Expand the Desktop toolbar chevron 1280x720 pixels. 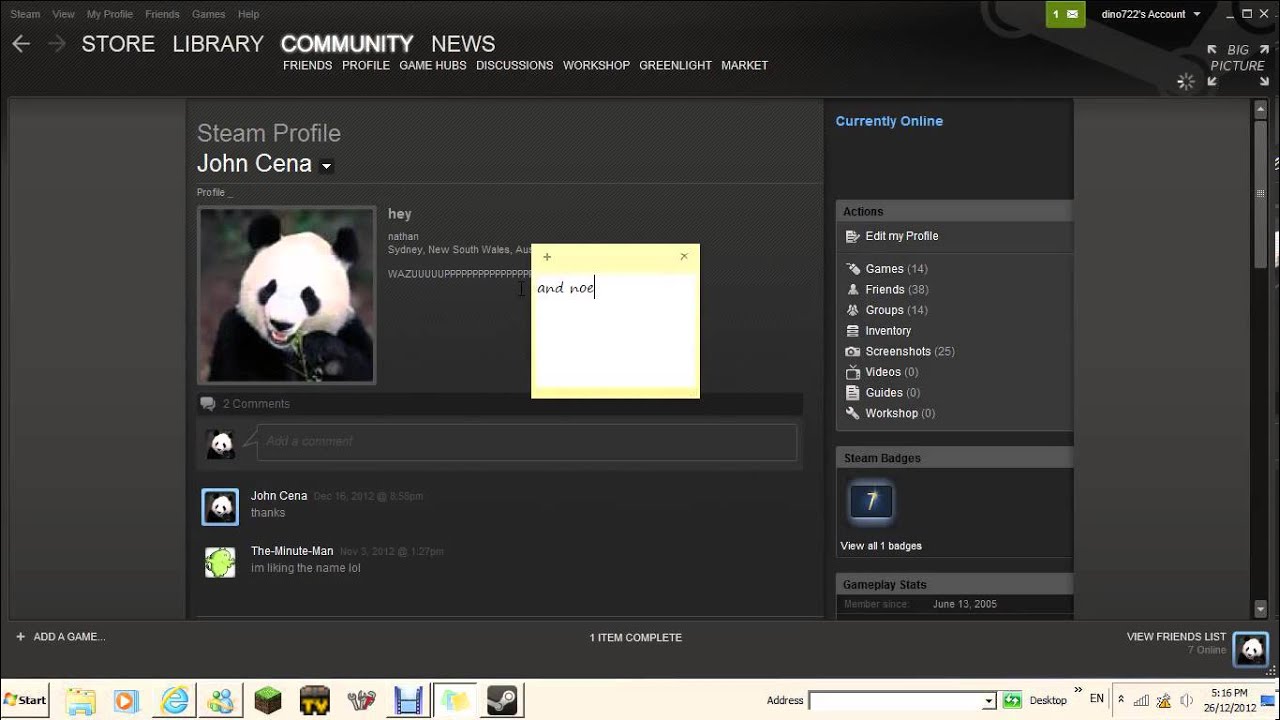coord(1078,690)
